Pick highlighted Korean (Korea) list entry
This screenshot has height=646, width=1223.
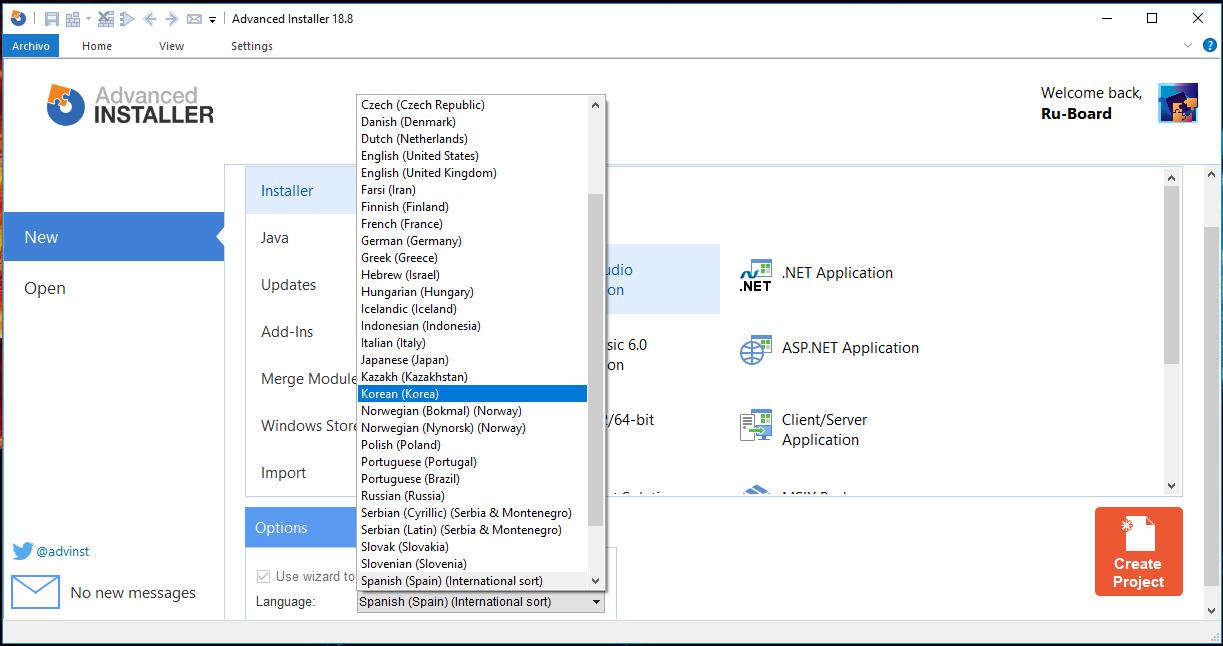click(472, 394)
